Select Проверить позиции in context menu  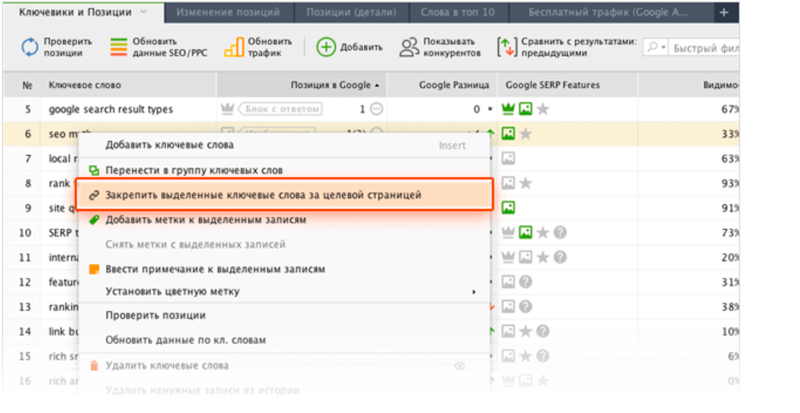[x=284, y=315]
